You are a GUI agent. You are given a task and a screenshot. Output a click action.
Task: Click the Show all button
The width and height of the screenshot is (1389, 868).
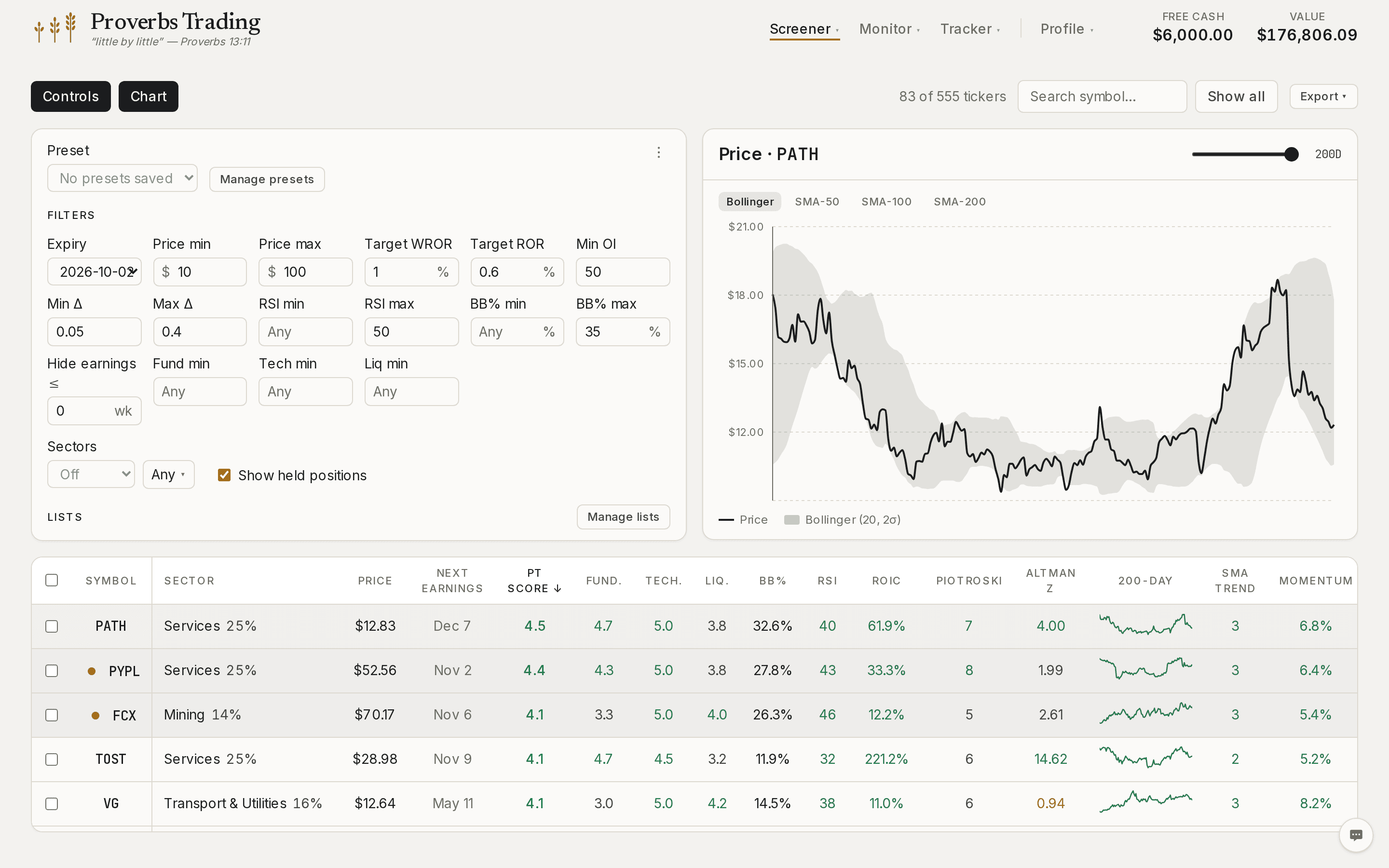(x=1236, y=96)
